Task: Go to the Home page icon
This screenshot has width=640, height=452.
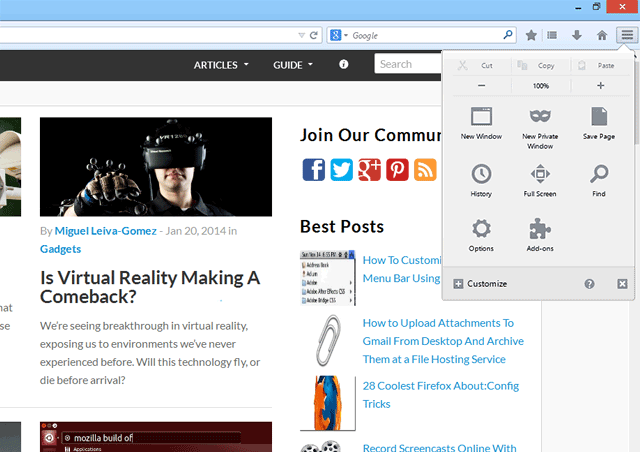Action: tap(602, 35)
